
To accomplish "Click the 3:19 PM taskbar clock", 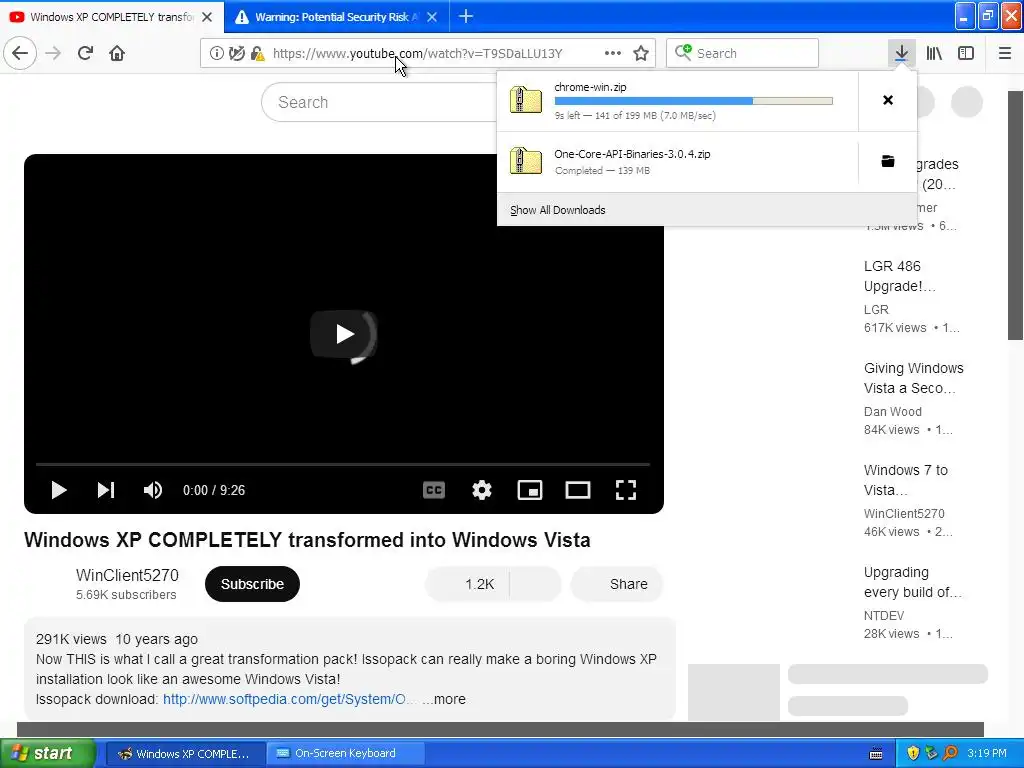I will tap(987, 753).
